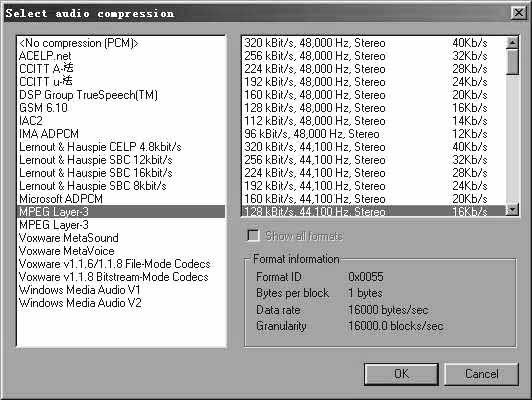Click the OK button
This screenshot has width=532, height=400.
[401, 374]
